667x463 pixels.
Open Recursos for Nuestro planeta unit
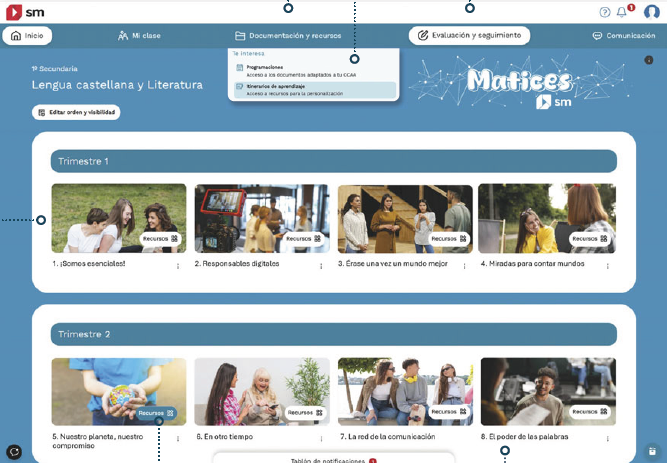pyautogui.click(x=157, y=412)
